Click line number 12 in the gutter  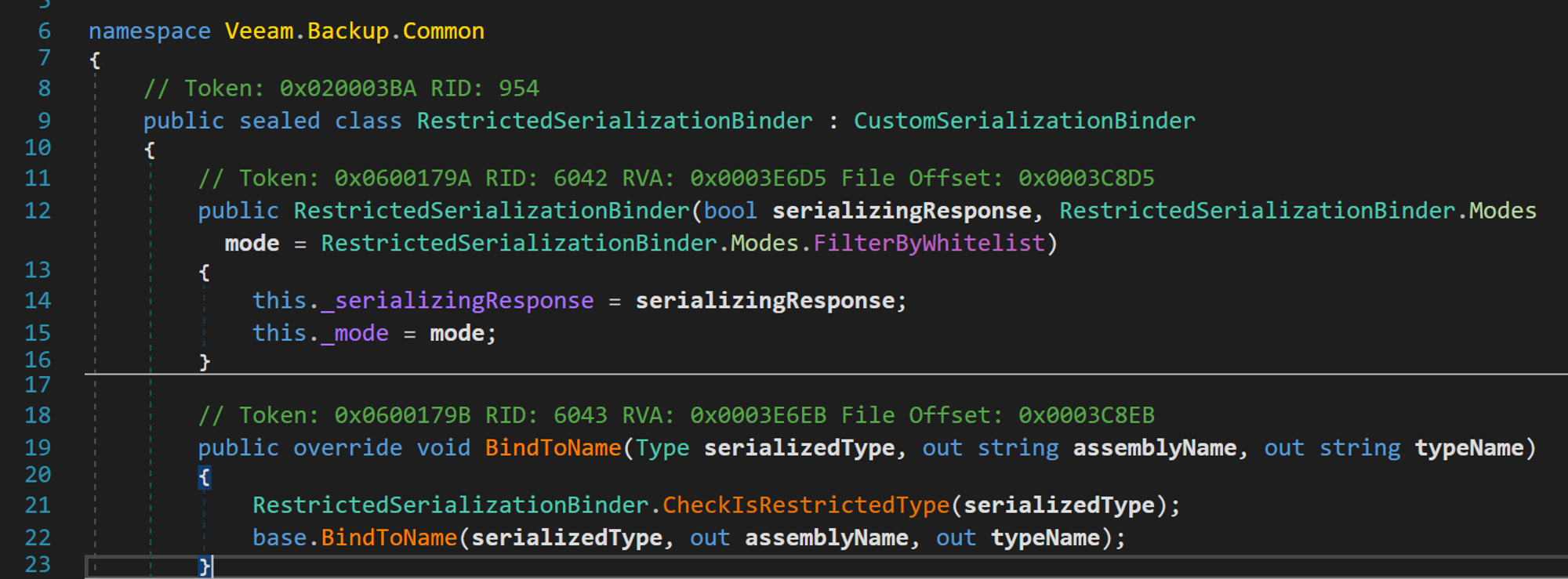coord(38,211)
